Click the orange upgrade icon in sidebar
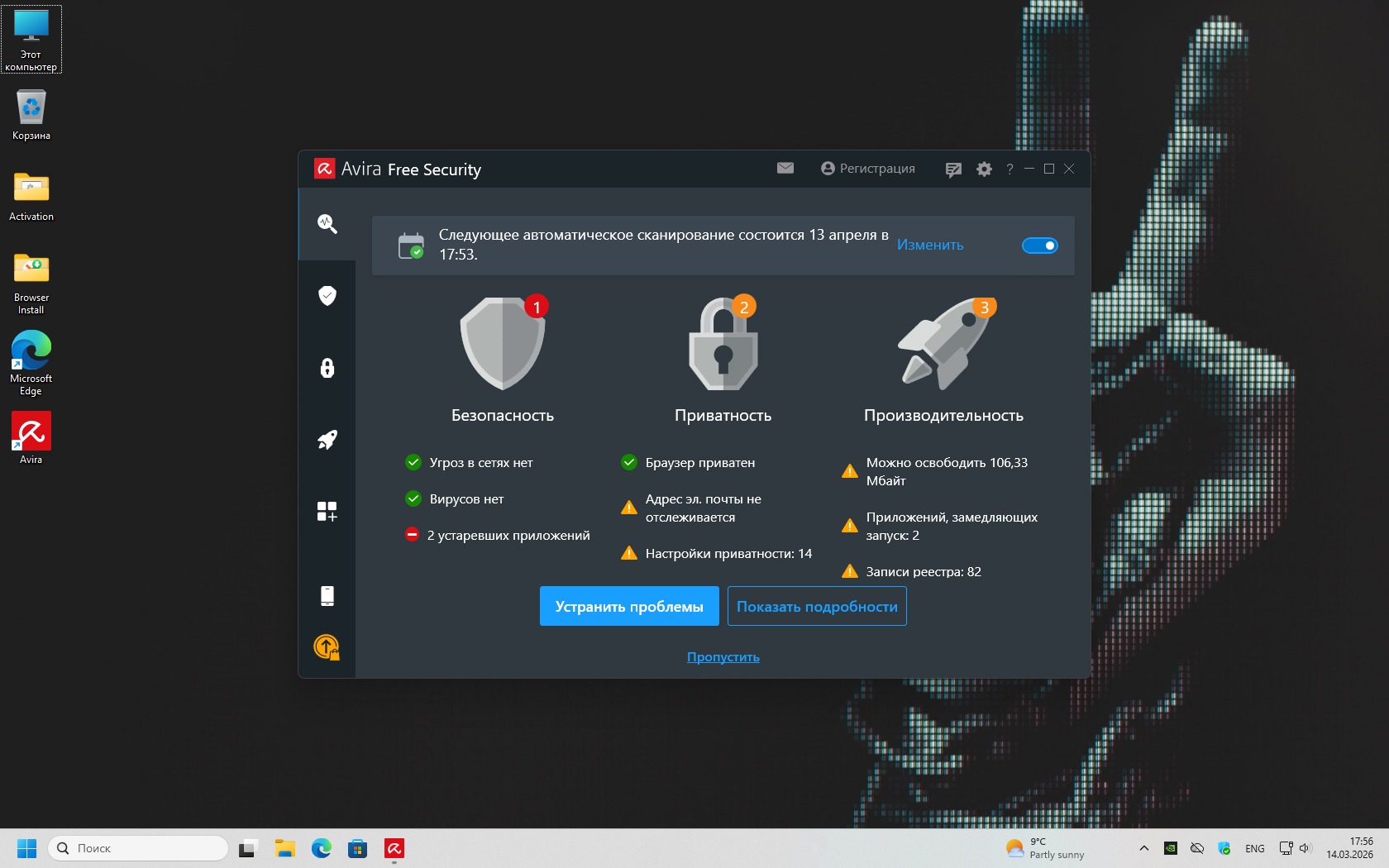This screenshot has width=1389, height=868. tap(327, 647)
